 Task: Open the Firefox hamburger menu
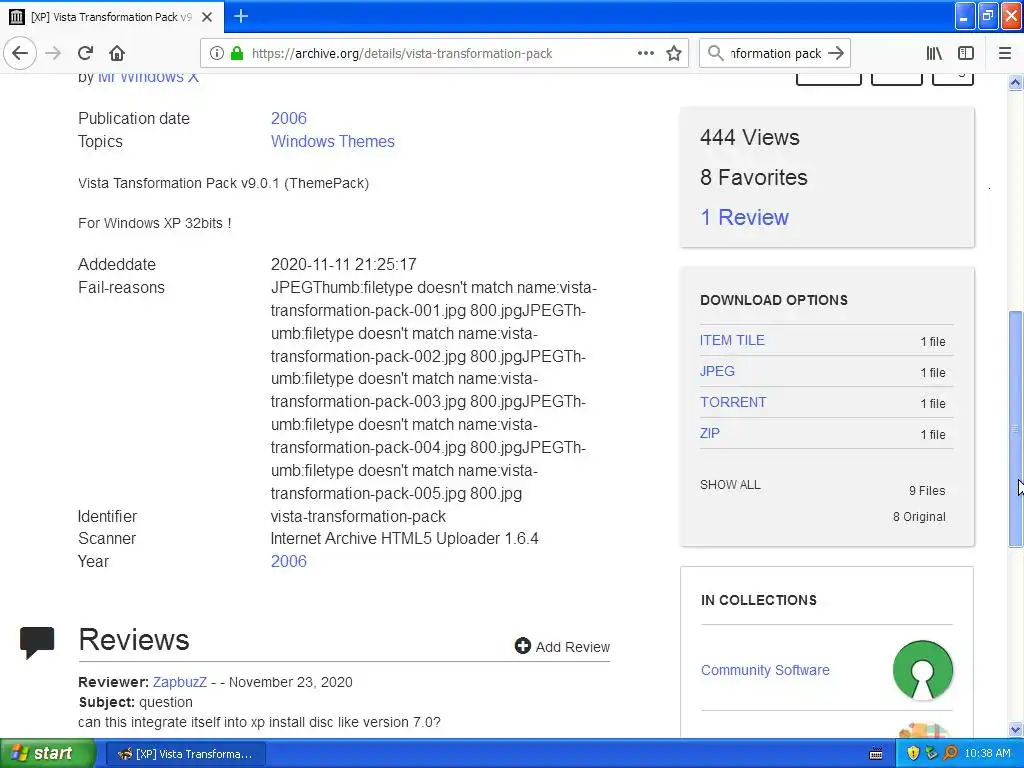click(1005, 53)
